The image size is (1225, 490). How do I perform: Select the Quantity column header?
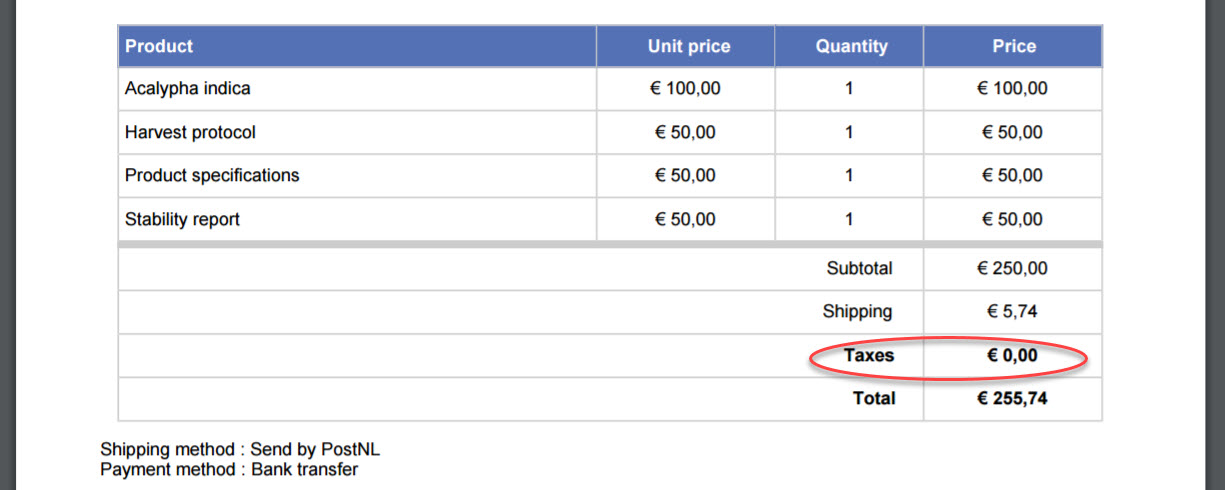(851, 46)
